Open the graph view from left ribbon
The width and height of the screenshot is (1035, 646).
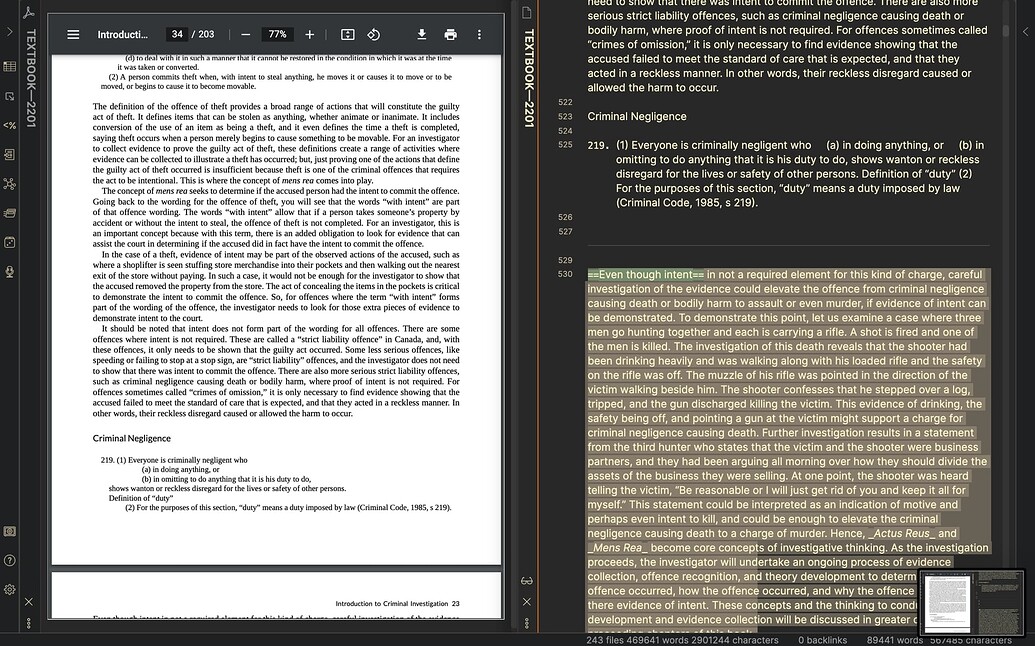click(10, 185)
